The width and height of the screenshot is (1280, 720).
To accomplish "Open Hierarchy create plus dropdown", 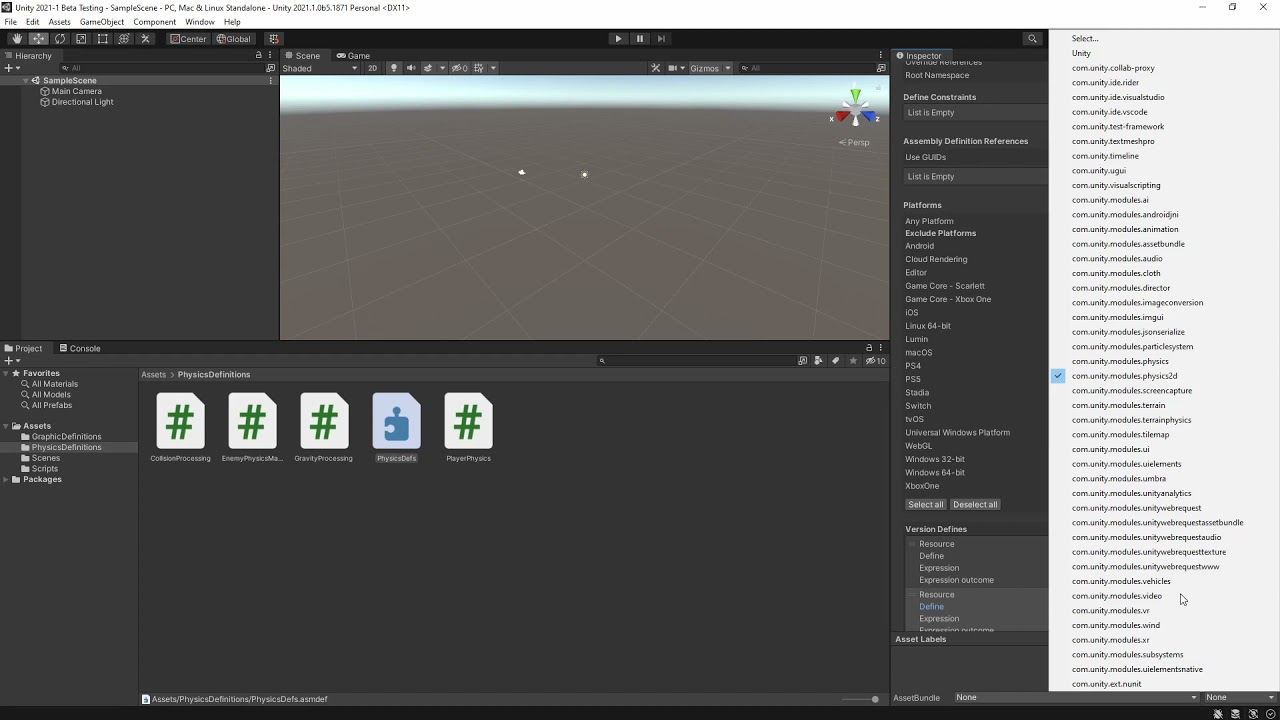I will point(12,68).
